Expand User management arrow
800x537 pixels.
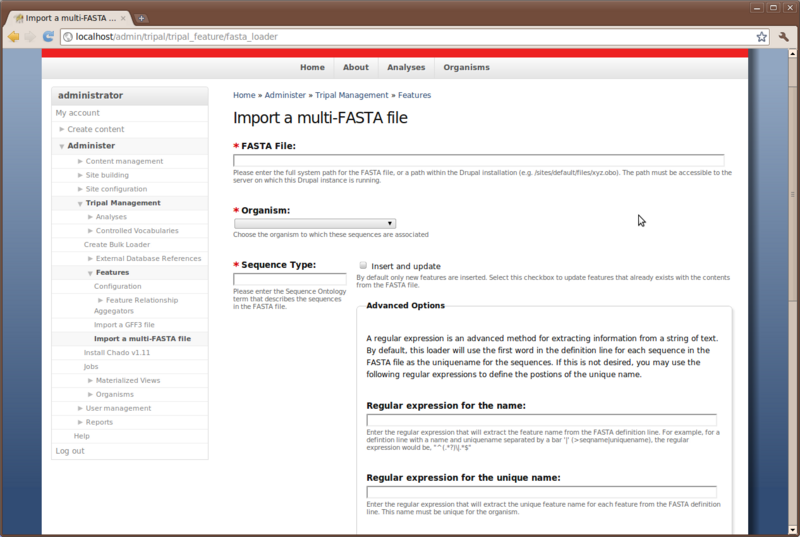pos(80,408)
